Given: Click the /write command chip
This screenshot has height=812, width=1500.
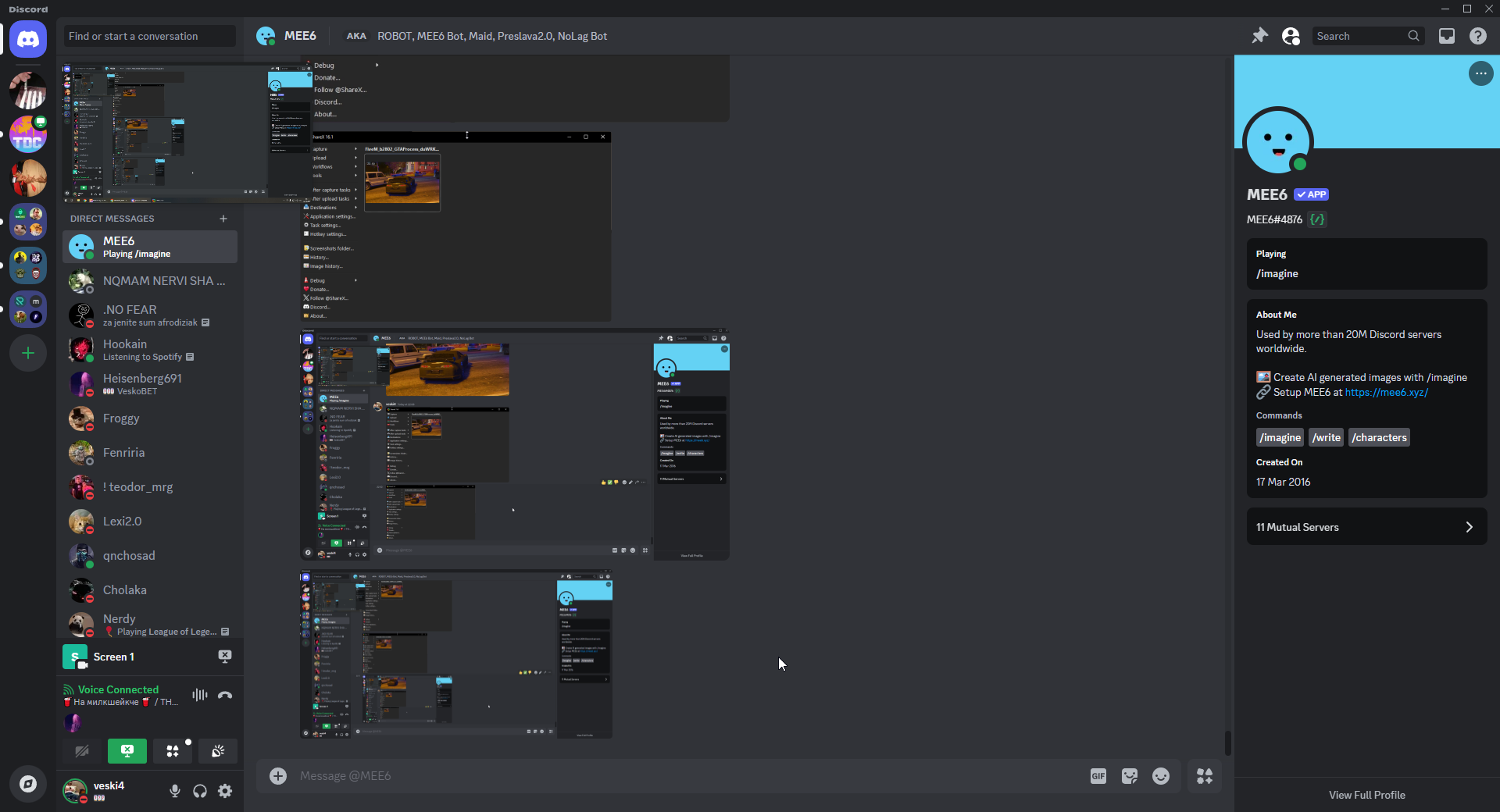Looking at the screenshot, I should [1326, 437].
